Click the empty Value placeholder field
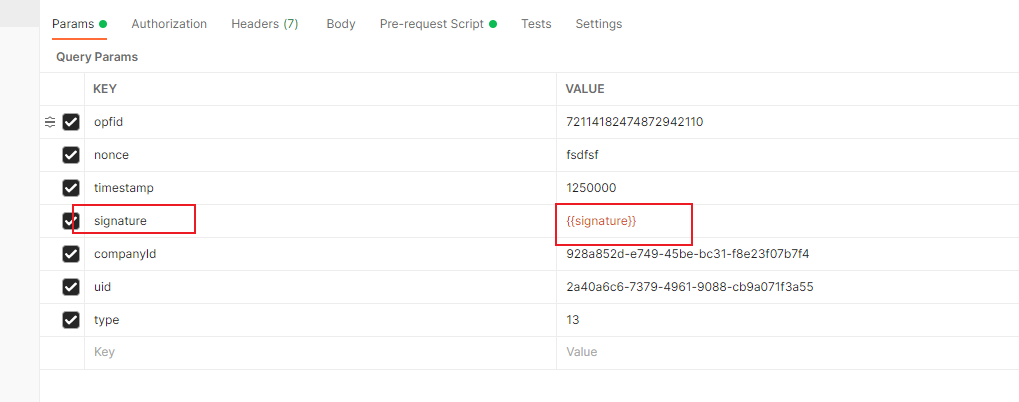This screenshot has height=402, width=1019. (788, 353)
